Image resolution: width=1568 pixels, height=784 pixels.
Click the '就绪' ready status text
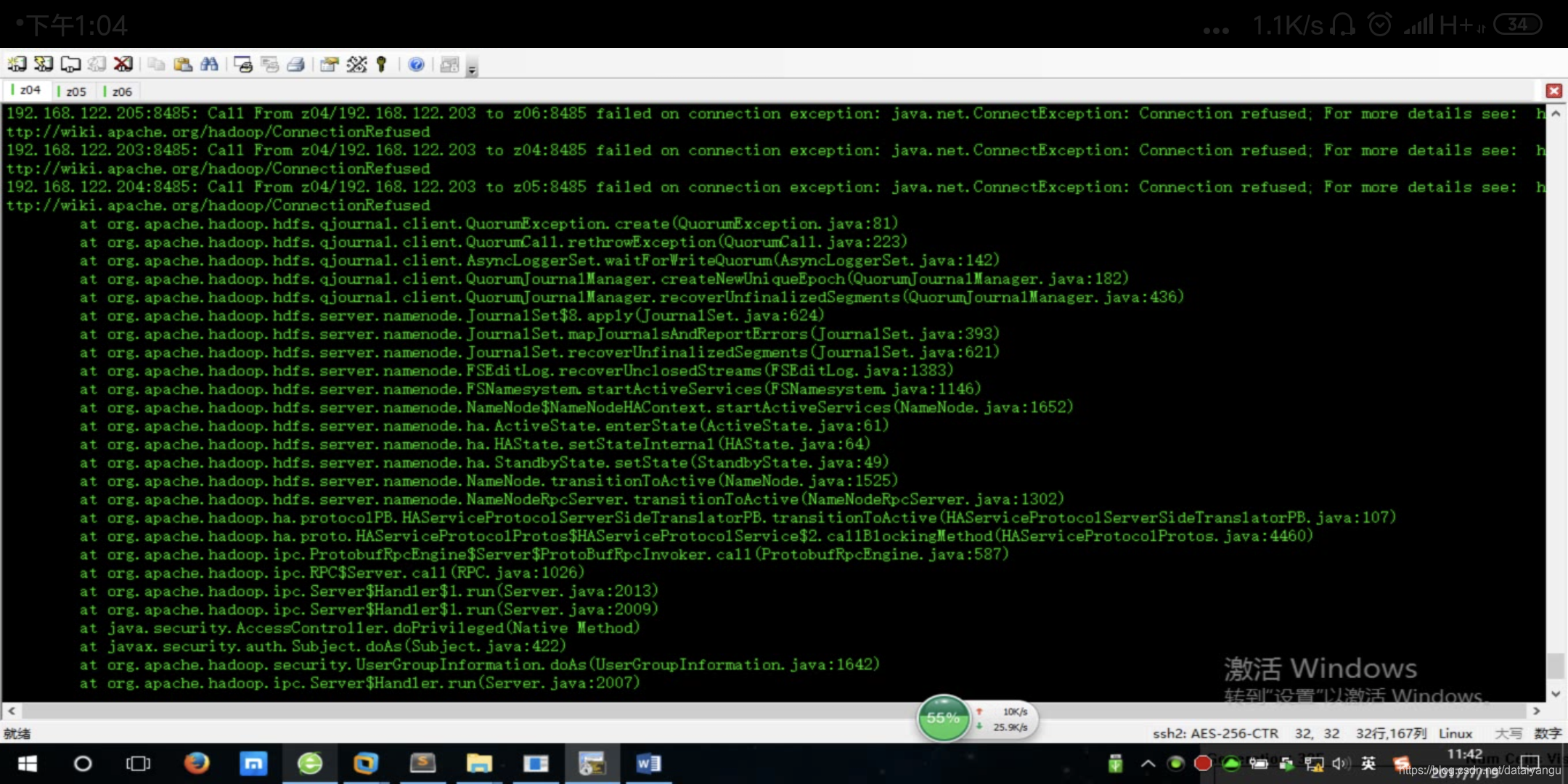pos(17,733)
